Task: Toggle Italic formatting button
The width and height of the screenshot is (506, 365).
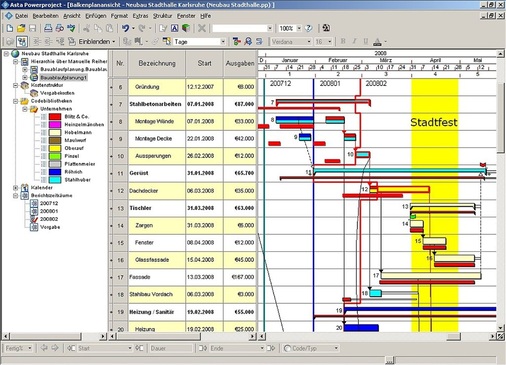Action: pyautogui.click(x=354, y=41)
